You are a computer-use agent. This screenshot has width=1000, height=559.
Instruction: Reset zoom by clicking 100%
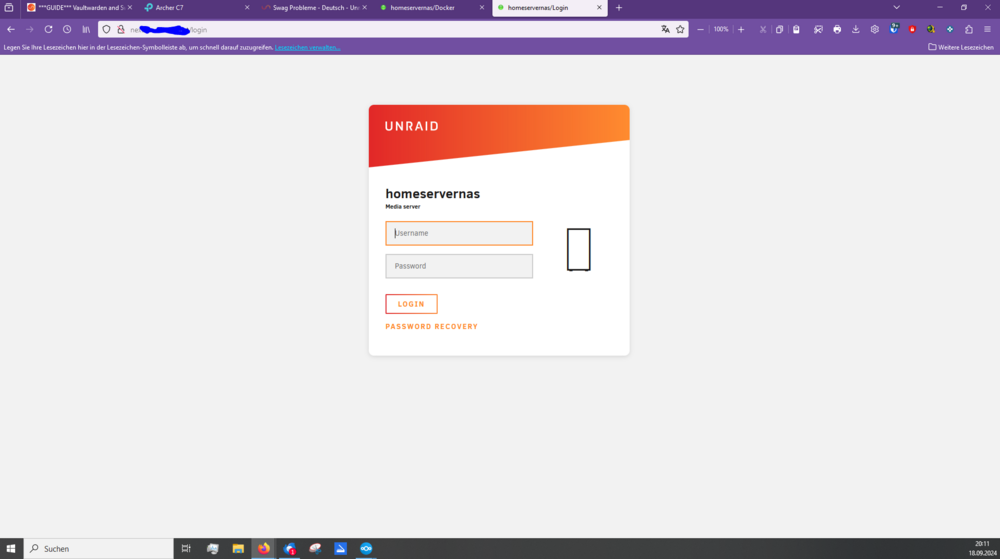[x=721, y=29]
